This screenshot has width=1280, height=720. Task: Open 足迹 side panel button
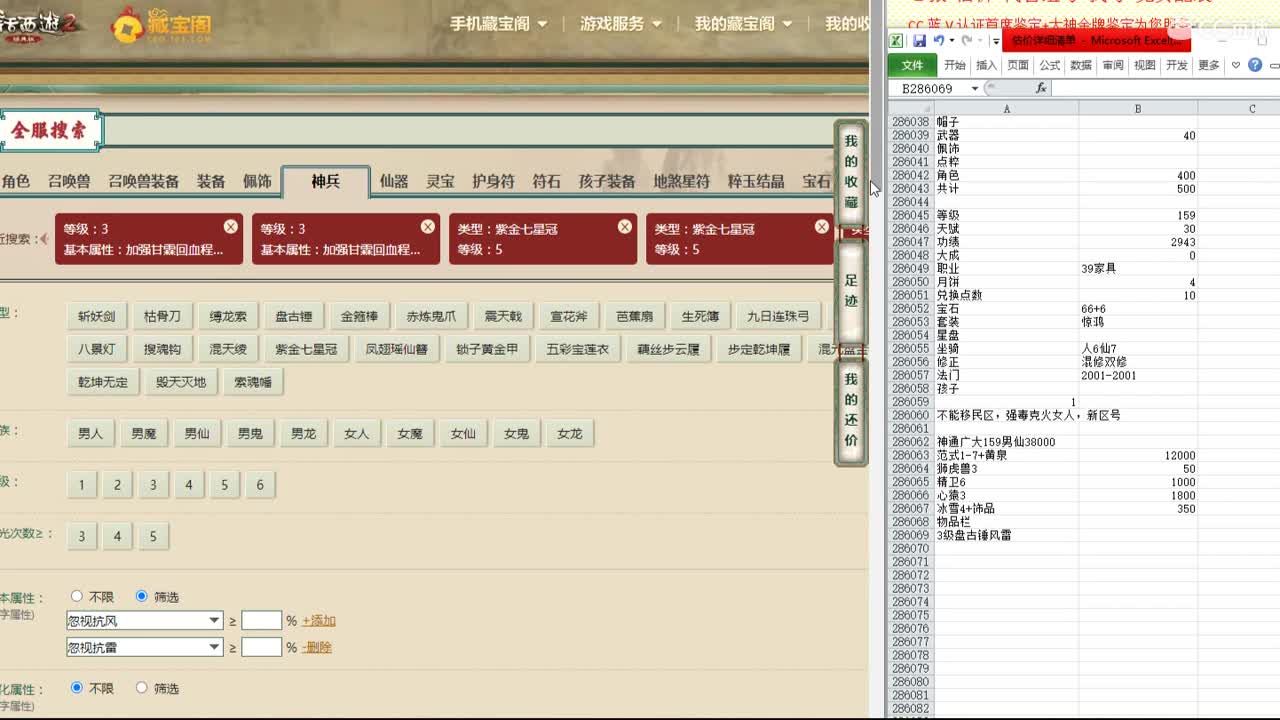[x=851, y=290]
